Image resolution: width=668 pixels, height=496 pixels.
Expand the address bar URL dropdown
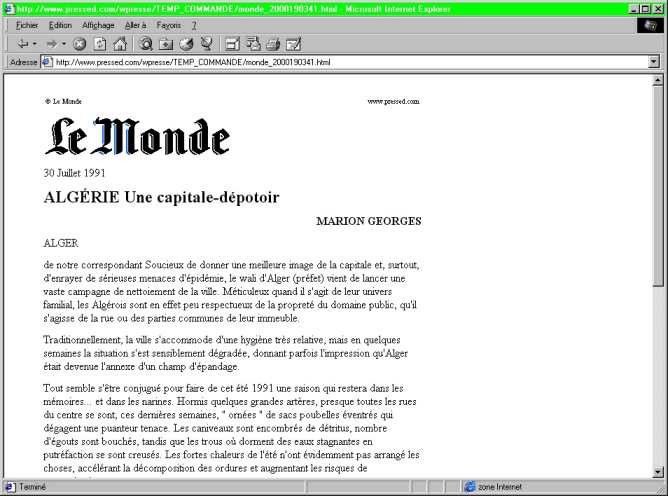pyautogui.click(x=654, y=62)
